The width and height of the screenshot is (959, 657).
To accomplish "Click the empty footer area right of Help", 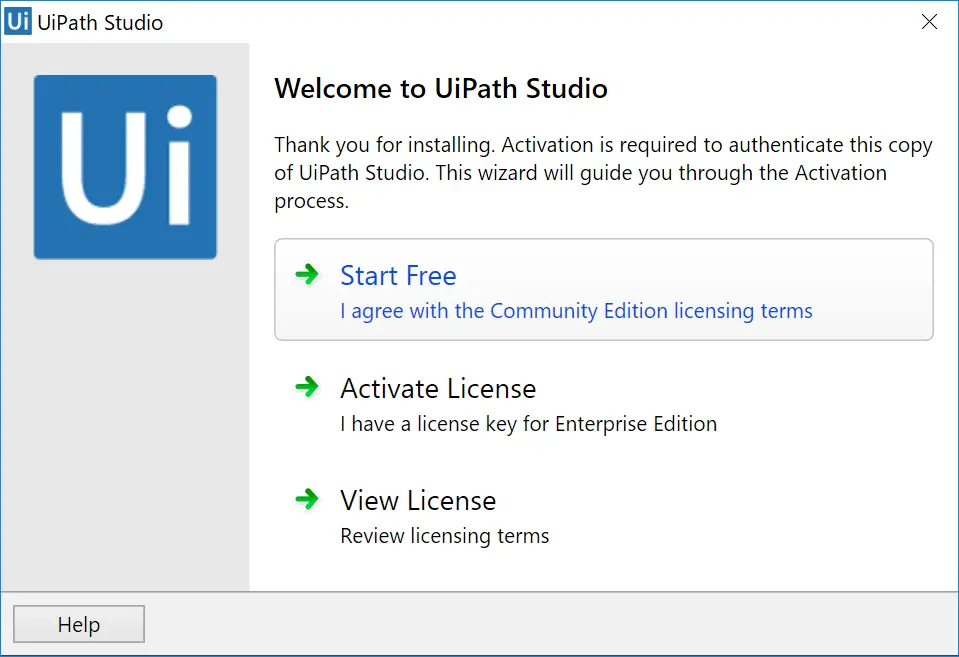I will [x=550, y=624].
